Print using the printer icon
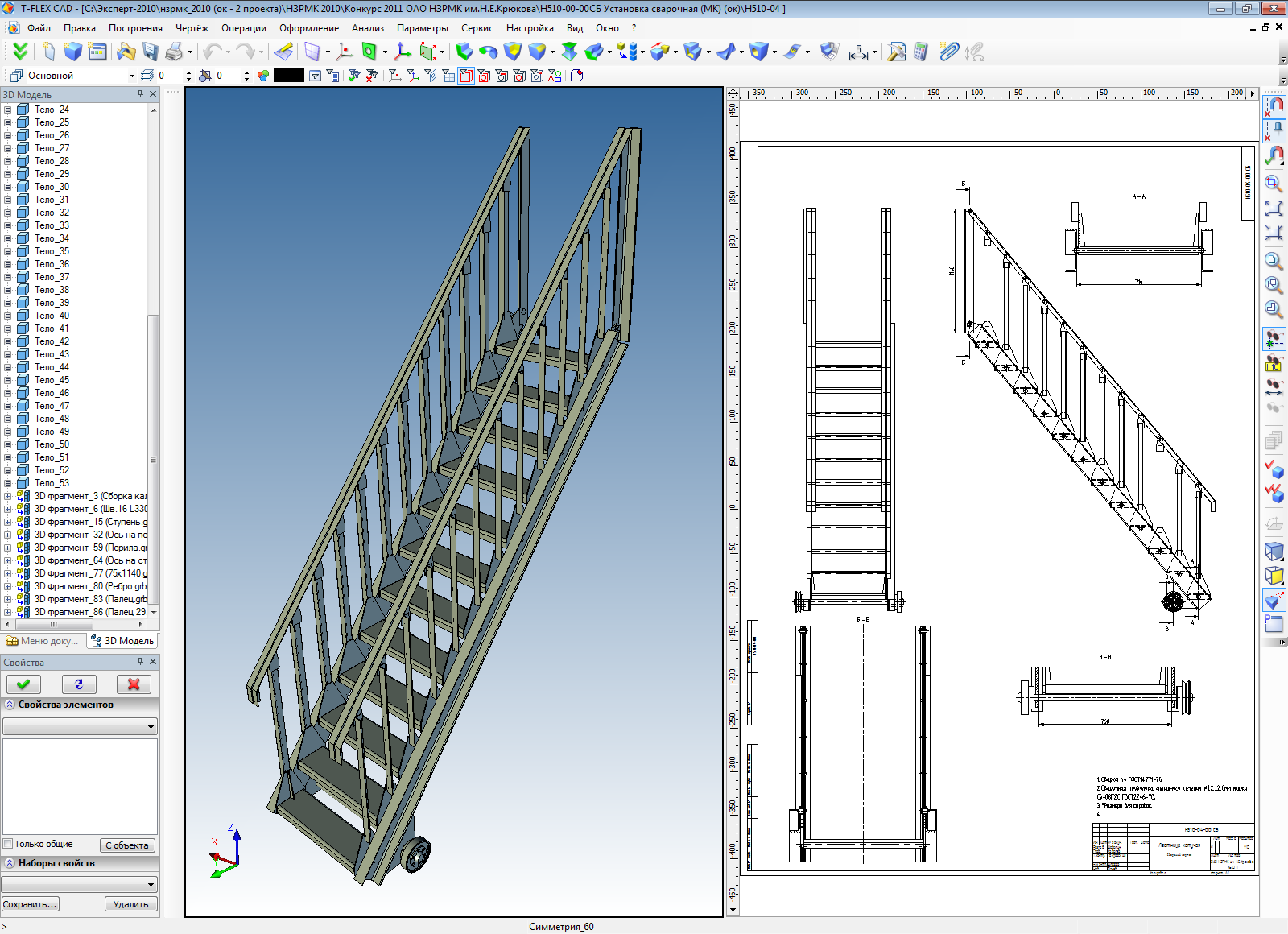This screenshot has width=1288, height=934. tap(175, 52)
